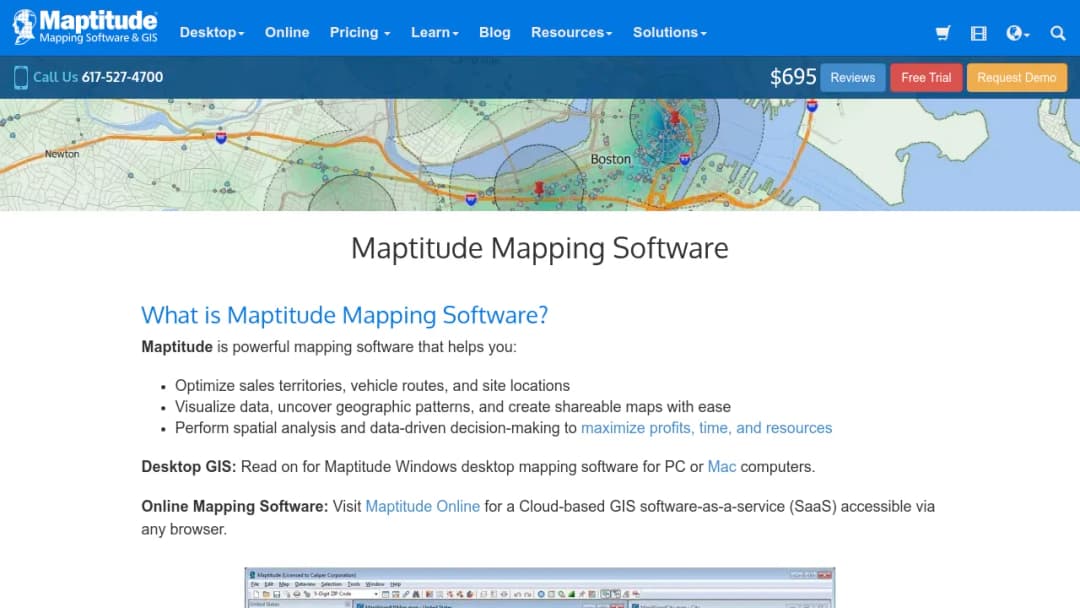The width and height of the screenshot is (1080, 608).
Task: Click the Maptitude software screenshot thumbnail
Action: pos(539,587)
